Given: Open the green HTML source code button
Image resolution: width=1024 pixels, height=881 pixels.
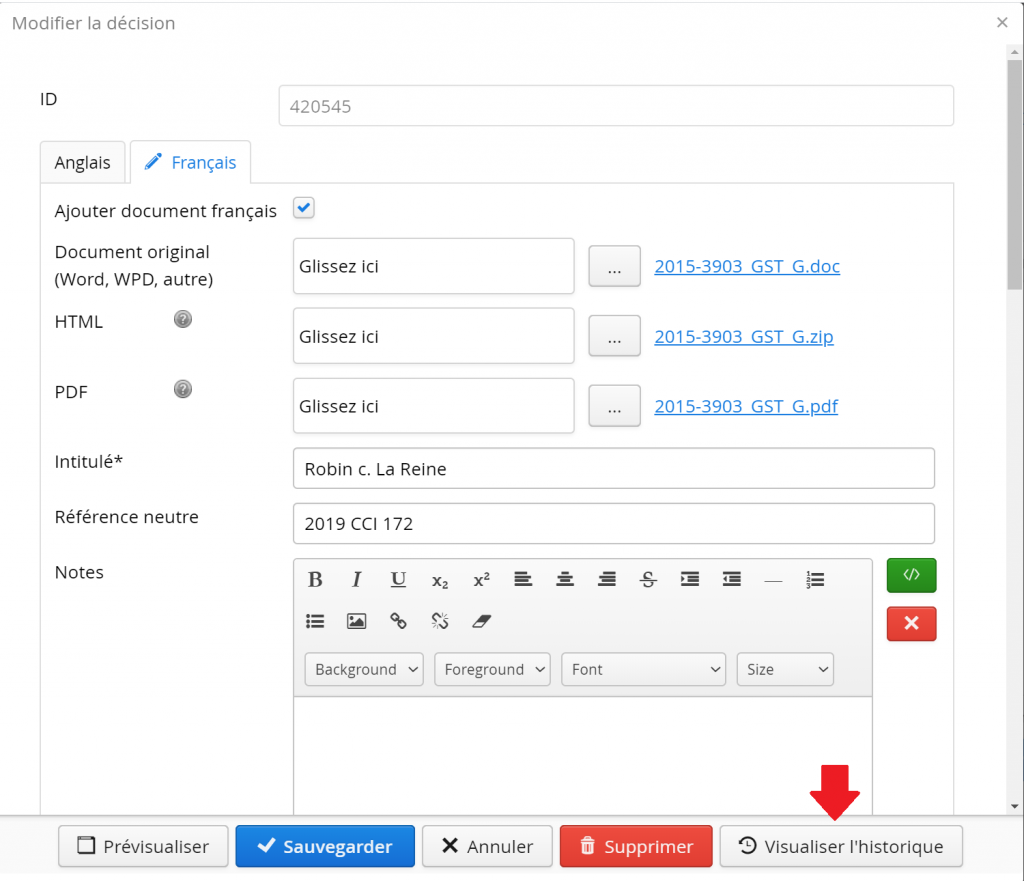Looking at the screenshot, I should click(x=911, y=575).
